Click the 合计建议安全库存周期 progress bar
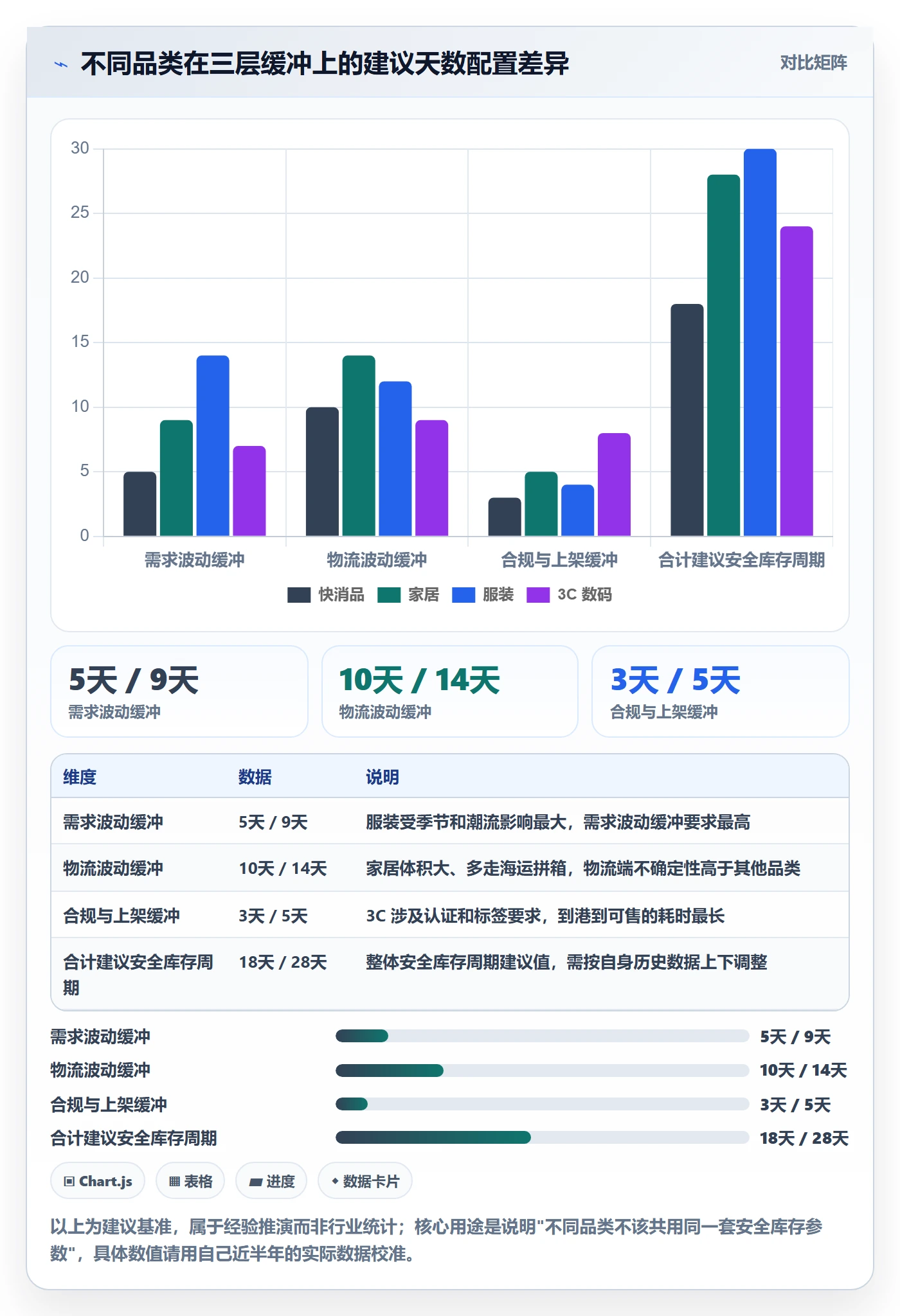 (542, 1137)
